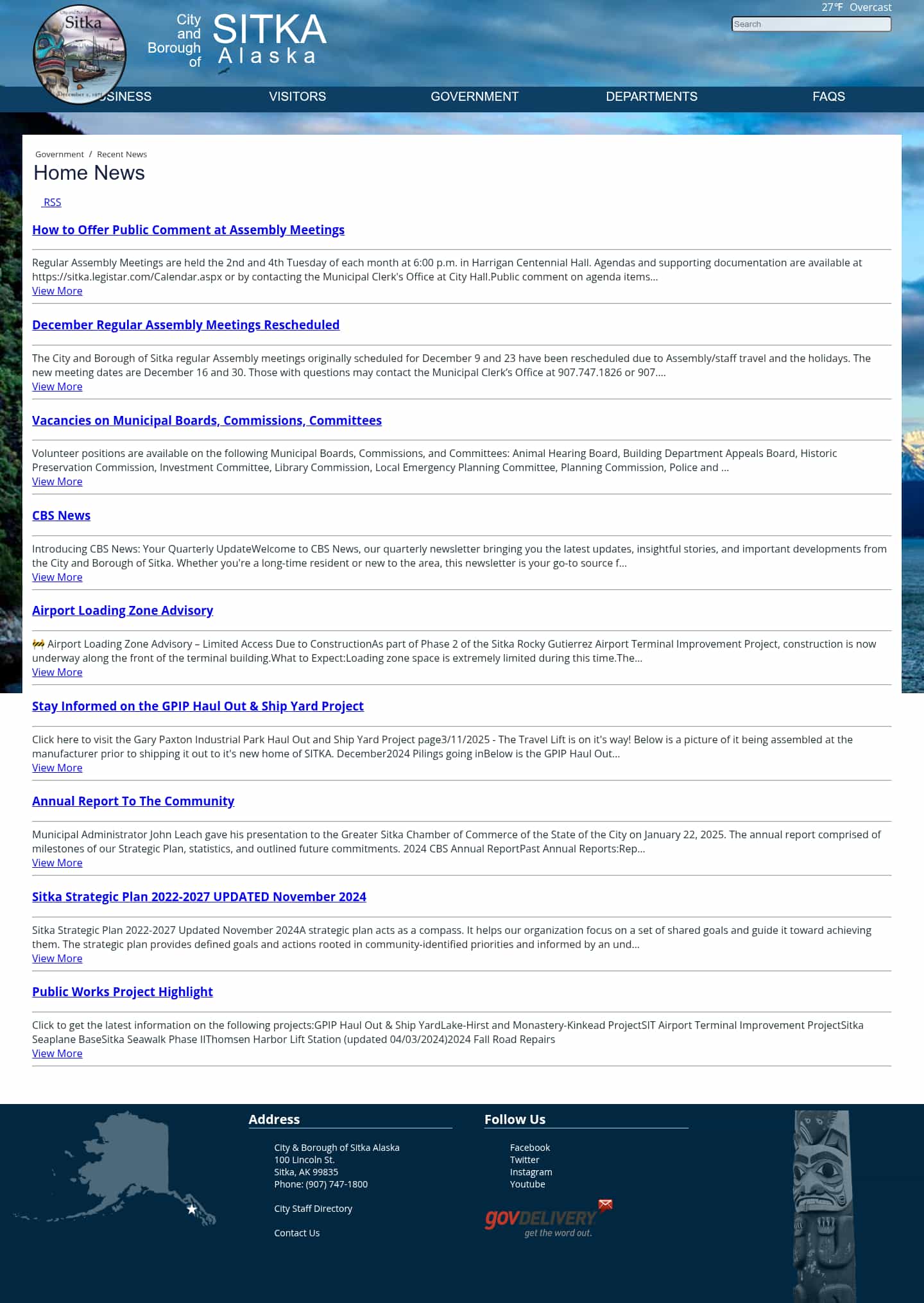The image size is (924, 1303).
Task: View More under Annual Report summary
Action: click(x=57, y=863)
